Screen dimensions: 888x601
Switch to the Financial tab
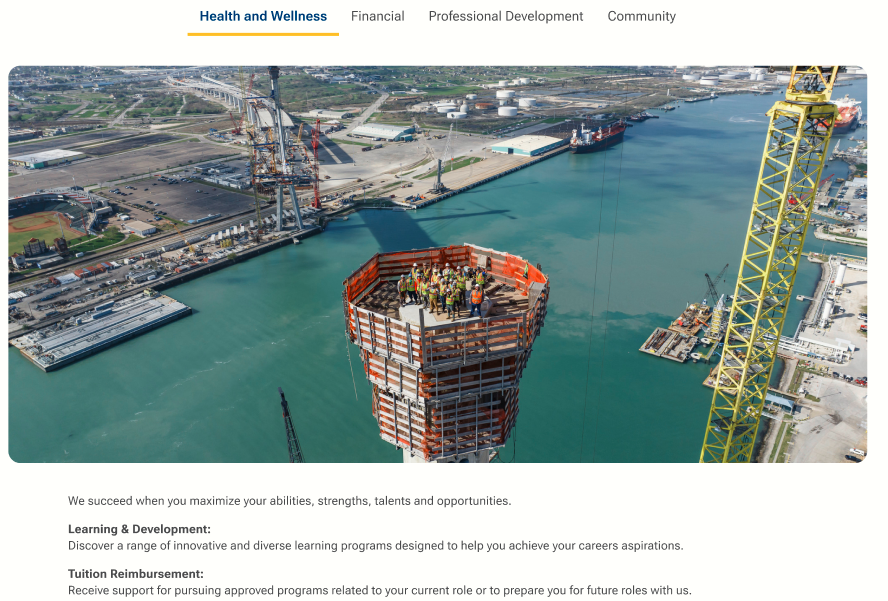(377, 16)
